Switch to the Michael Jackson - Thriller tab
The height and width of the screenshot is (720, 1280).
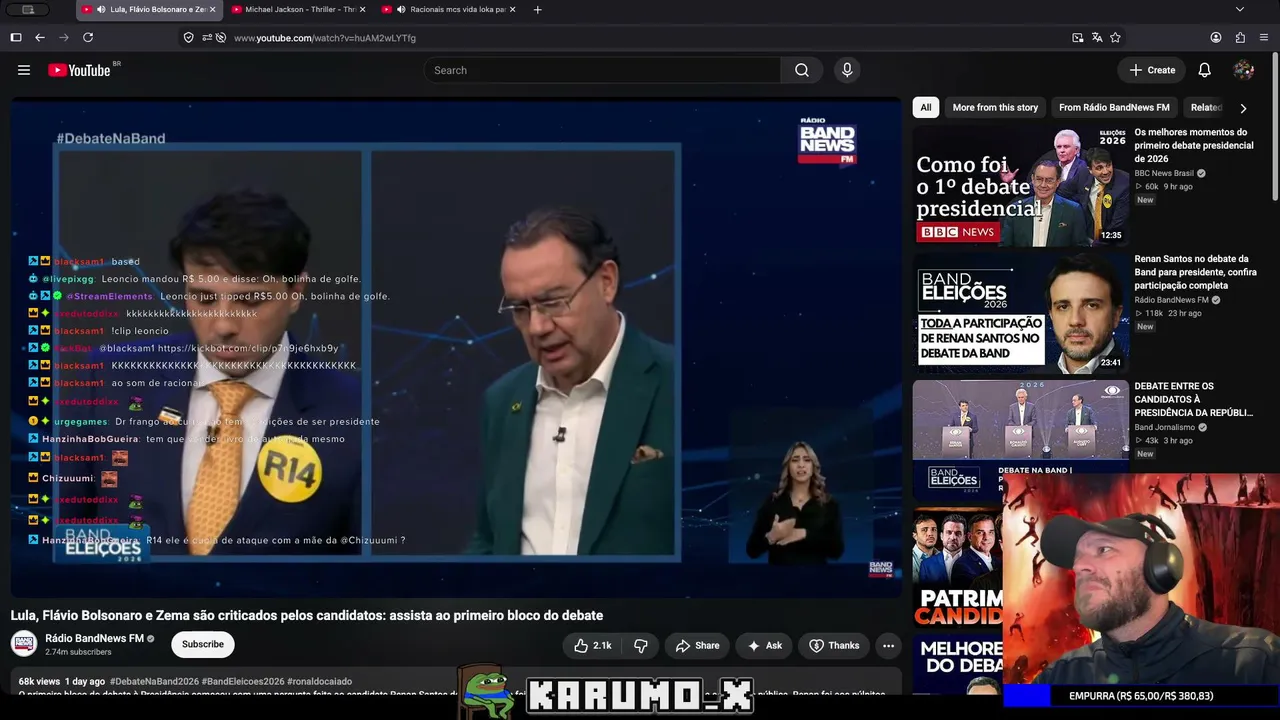[300, 9]
